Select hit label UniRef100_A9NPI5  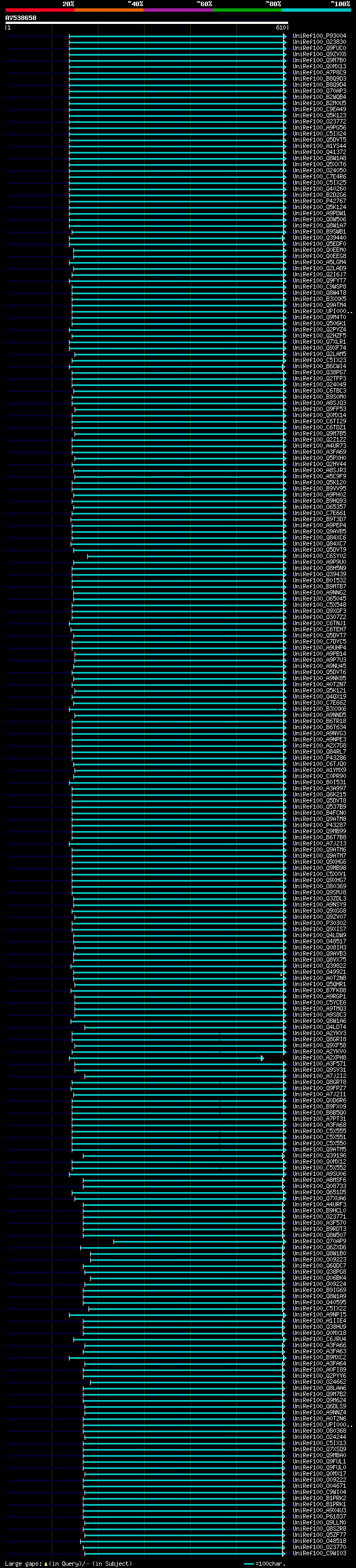click(319, 1314)
